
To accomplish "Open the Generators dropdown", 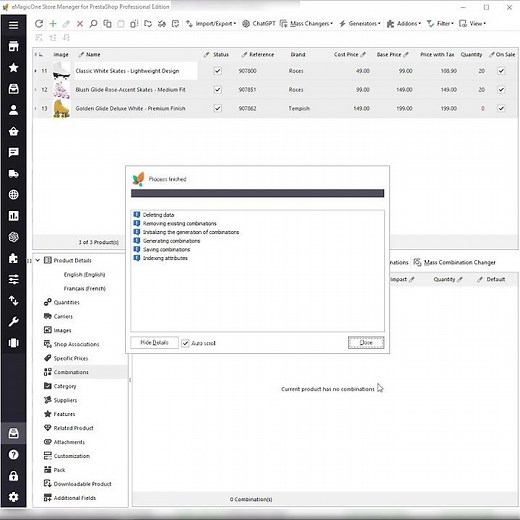I will pos(360,24).
